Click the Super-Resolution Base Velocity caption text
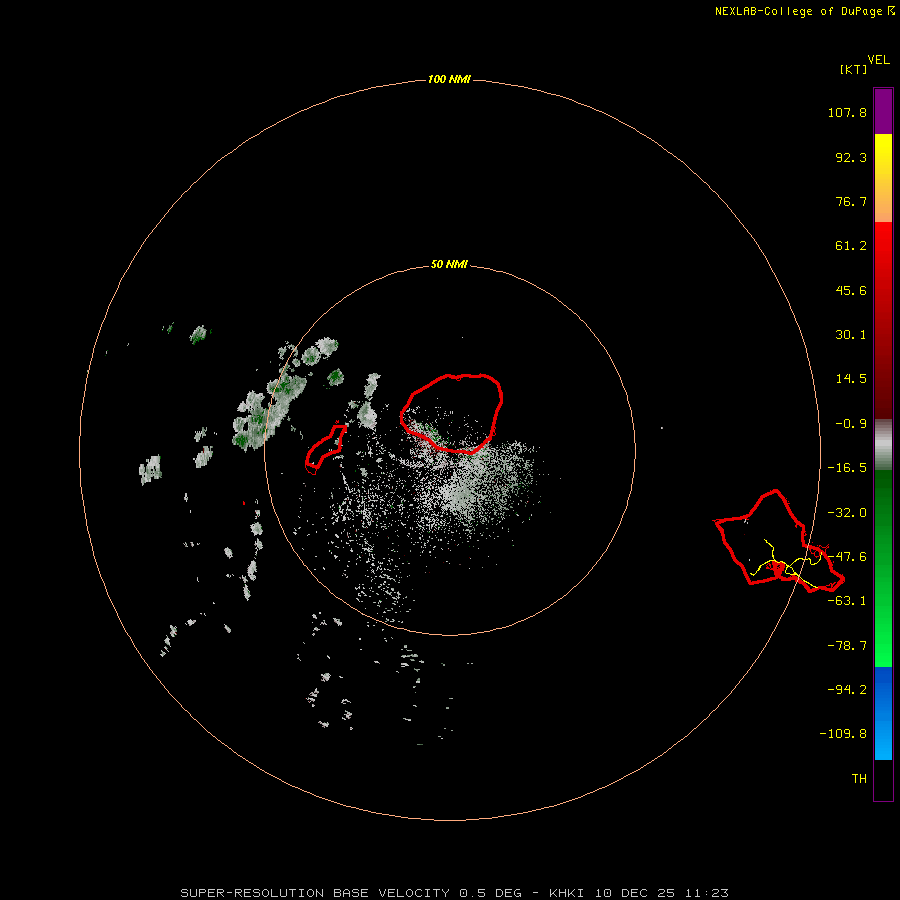This screenshot has height=900, width=900. (455, 893)
